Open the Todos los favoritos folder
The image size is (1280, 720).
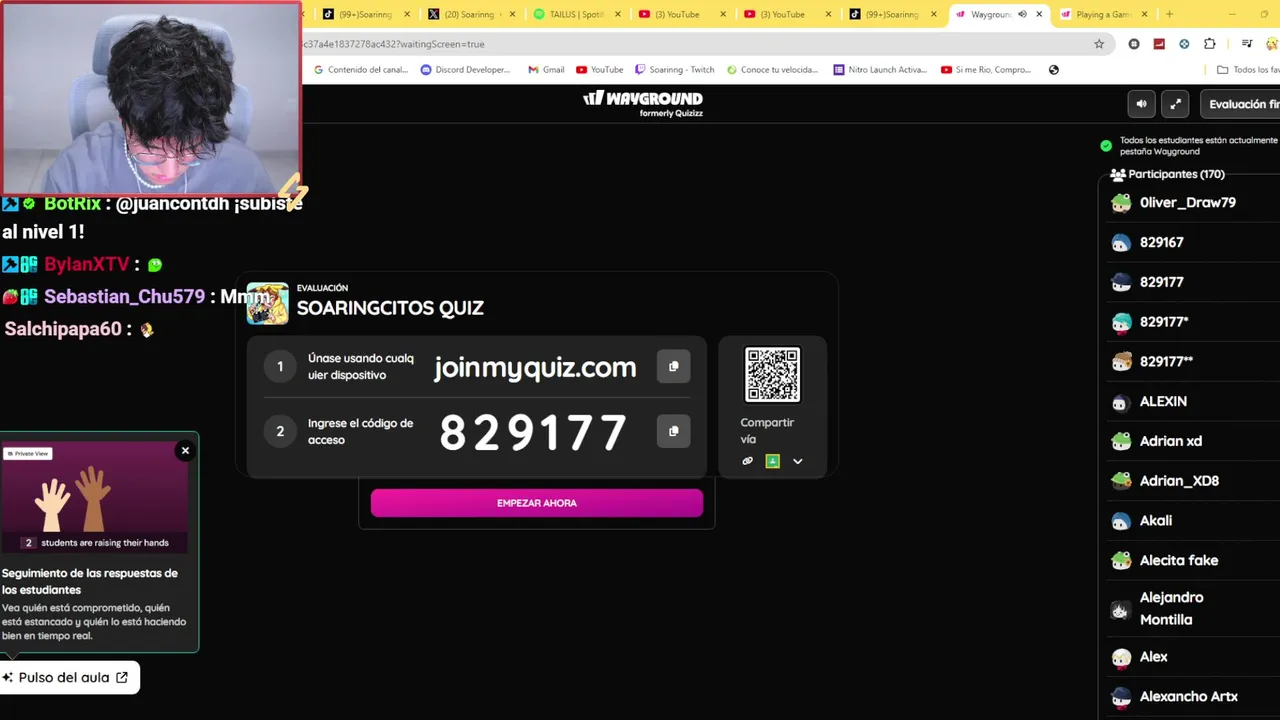pos(1248,70)
